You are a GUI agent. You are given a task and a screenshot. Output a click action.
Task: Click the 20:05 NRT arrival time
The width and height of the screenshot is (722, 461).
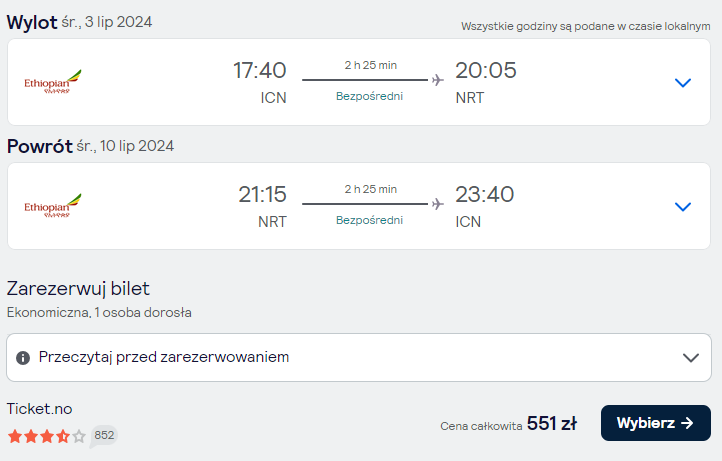click(486, 70)
